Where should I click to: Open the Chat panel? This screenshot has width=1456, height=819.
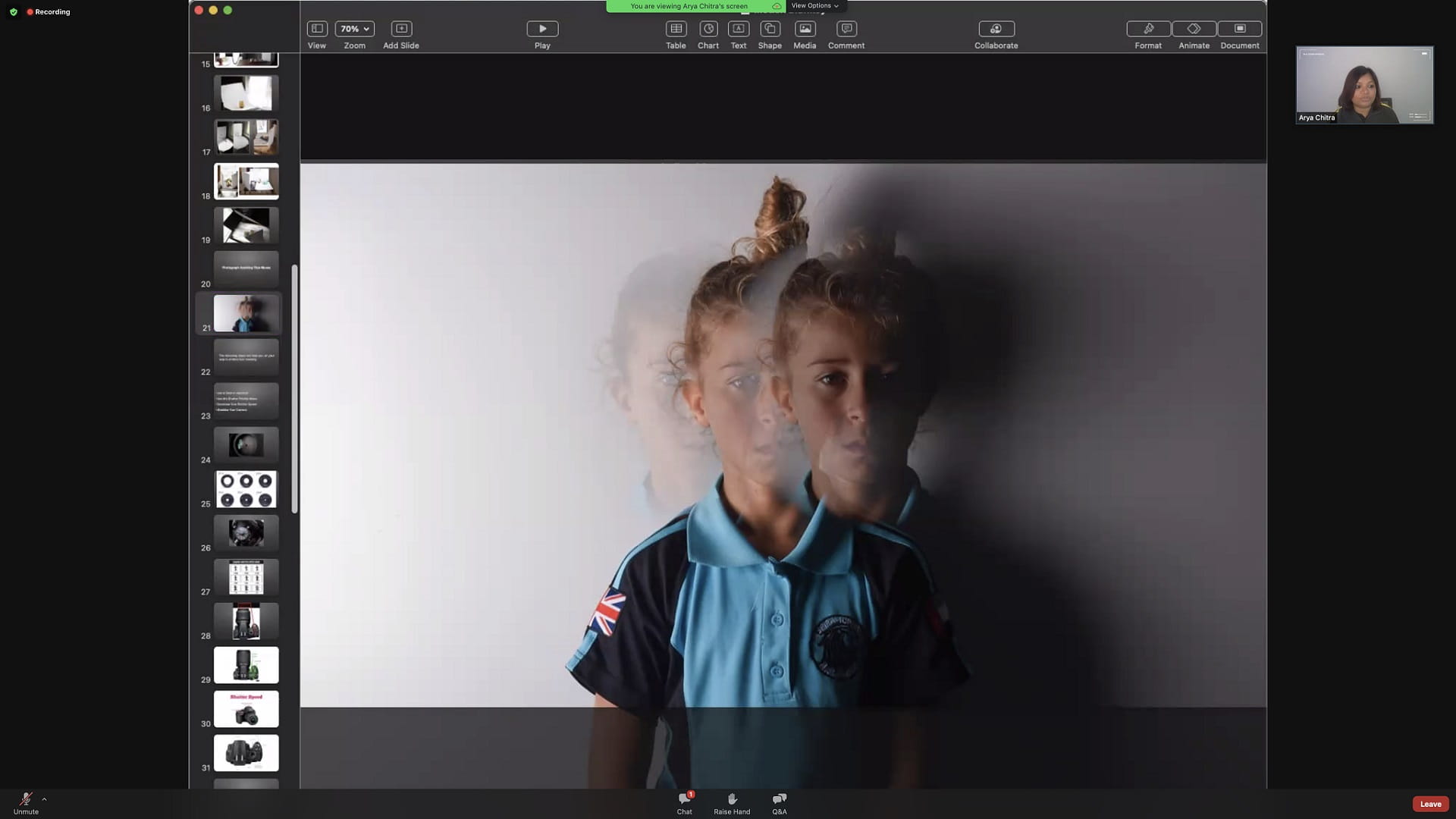[x=684, y=801]
